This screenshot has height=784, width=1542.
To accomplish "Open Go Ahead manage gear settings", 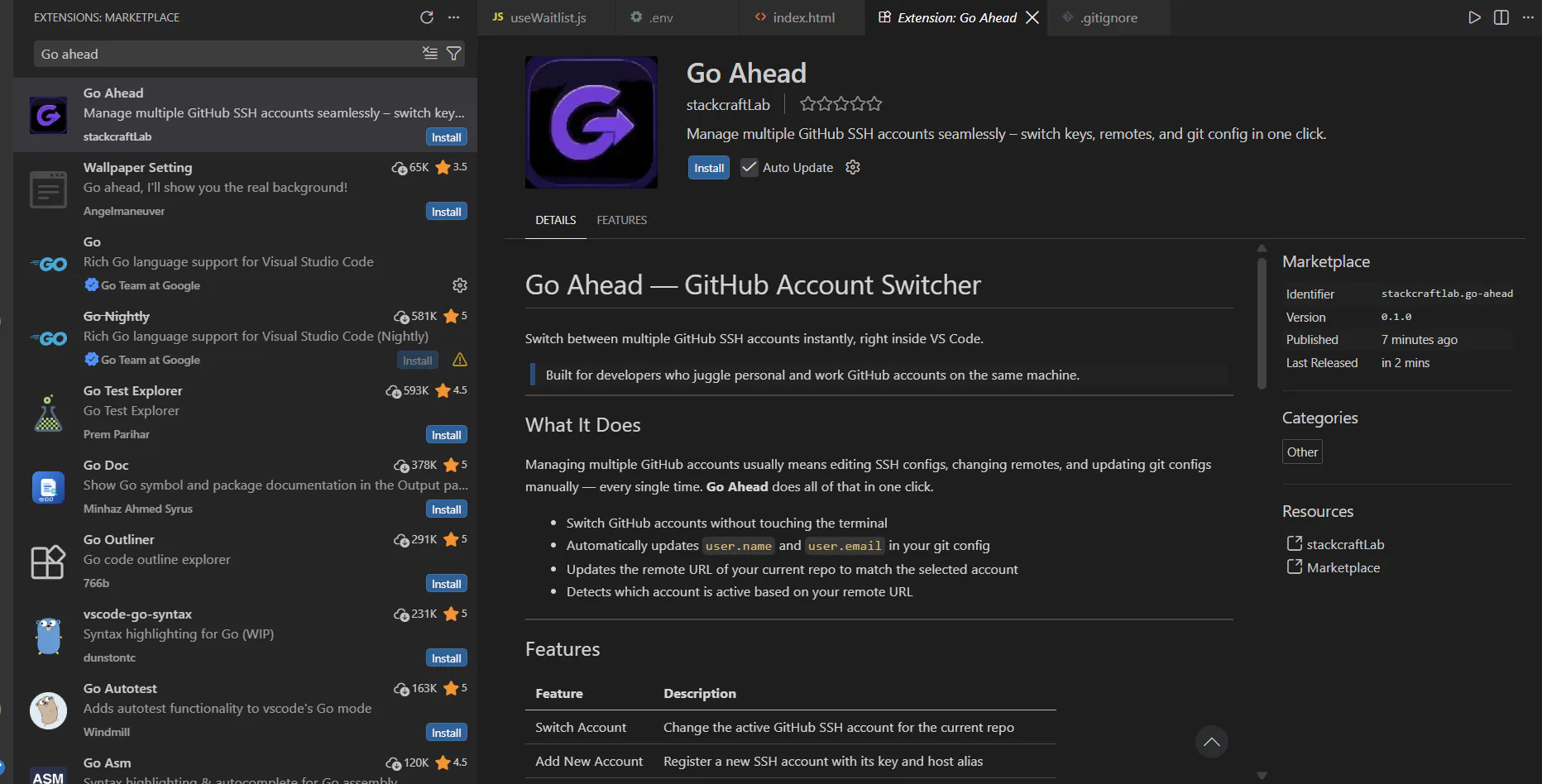I will 853,167.
